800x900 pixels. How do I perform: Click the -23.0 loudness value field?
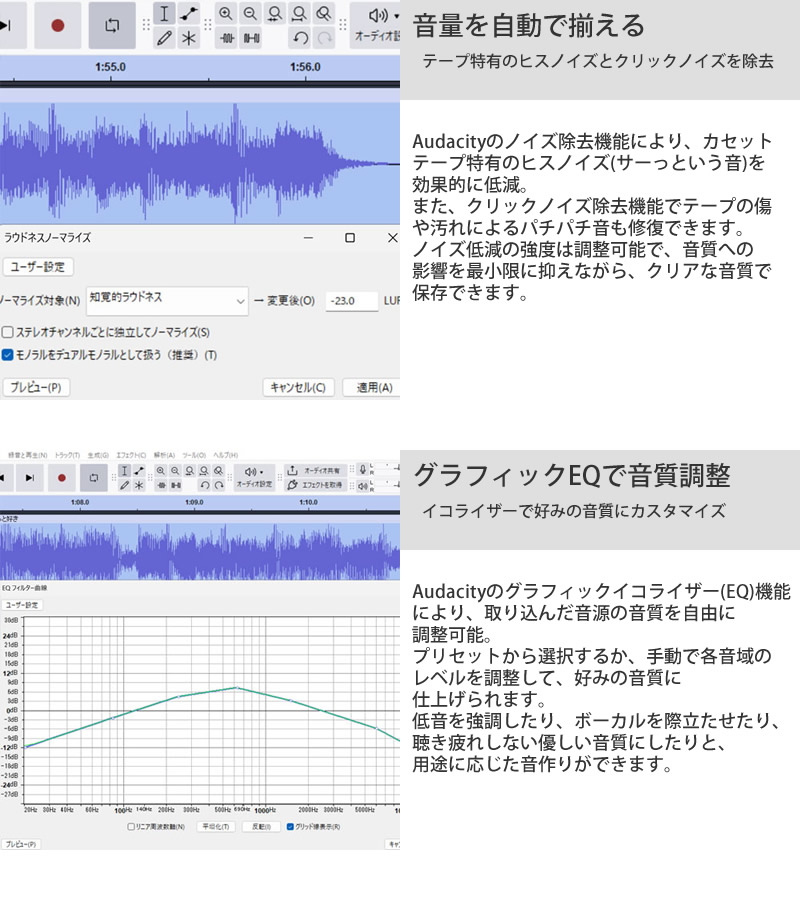(351, 300)
